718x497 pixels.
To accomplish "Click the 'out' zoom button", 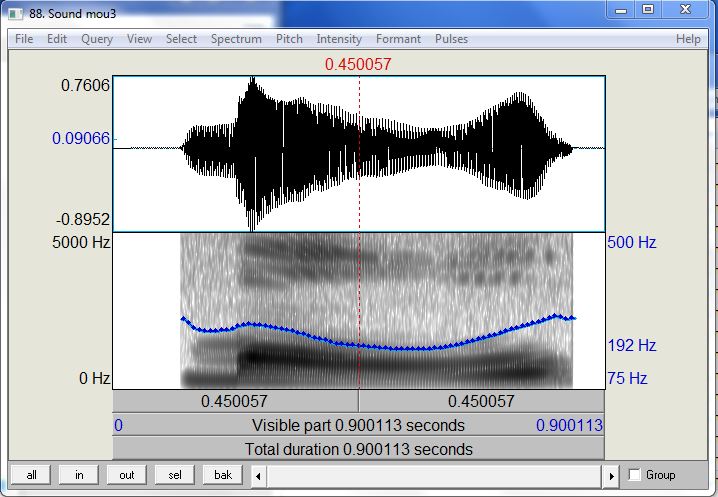I will (127, 475).
